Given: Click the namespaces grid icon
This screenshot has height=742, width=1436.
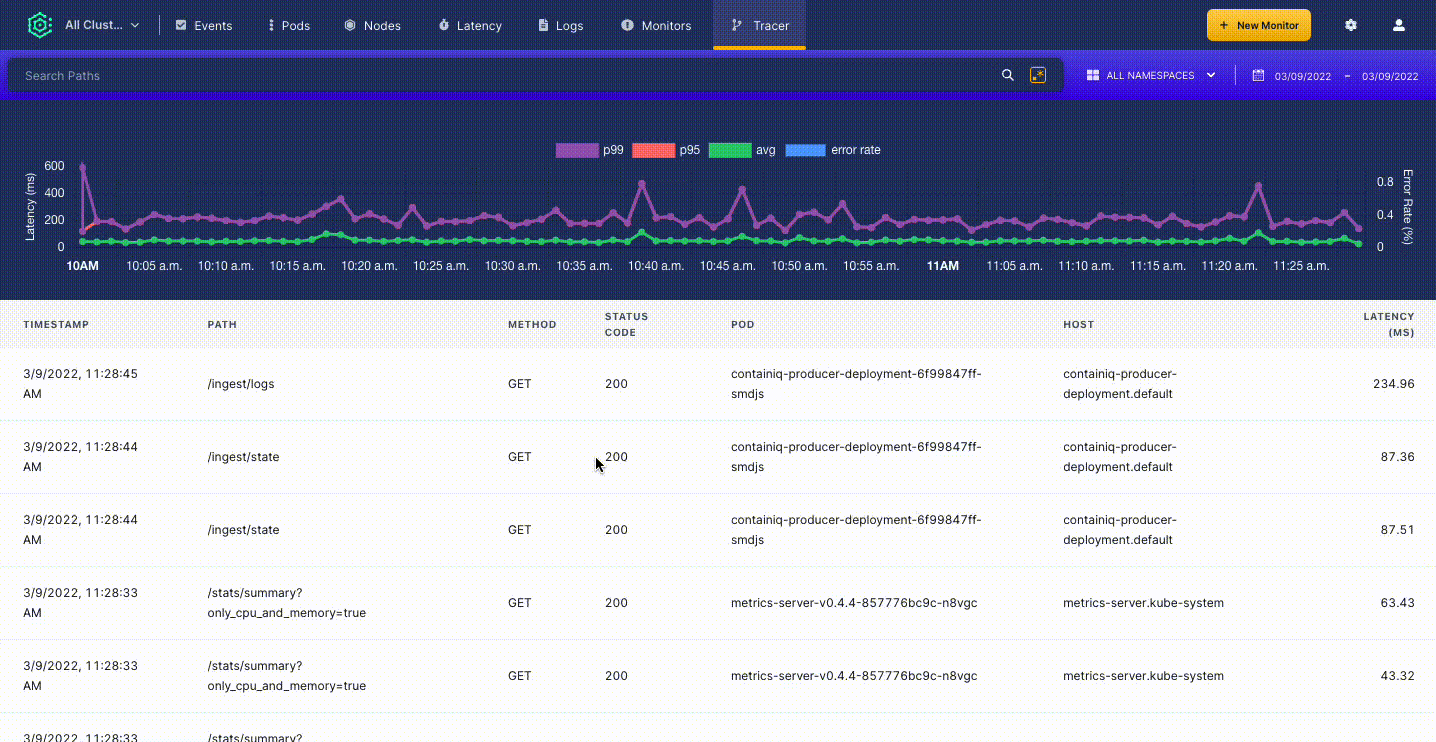Looking at the screenshot, I should (1093, 75).
